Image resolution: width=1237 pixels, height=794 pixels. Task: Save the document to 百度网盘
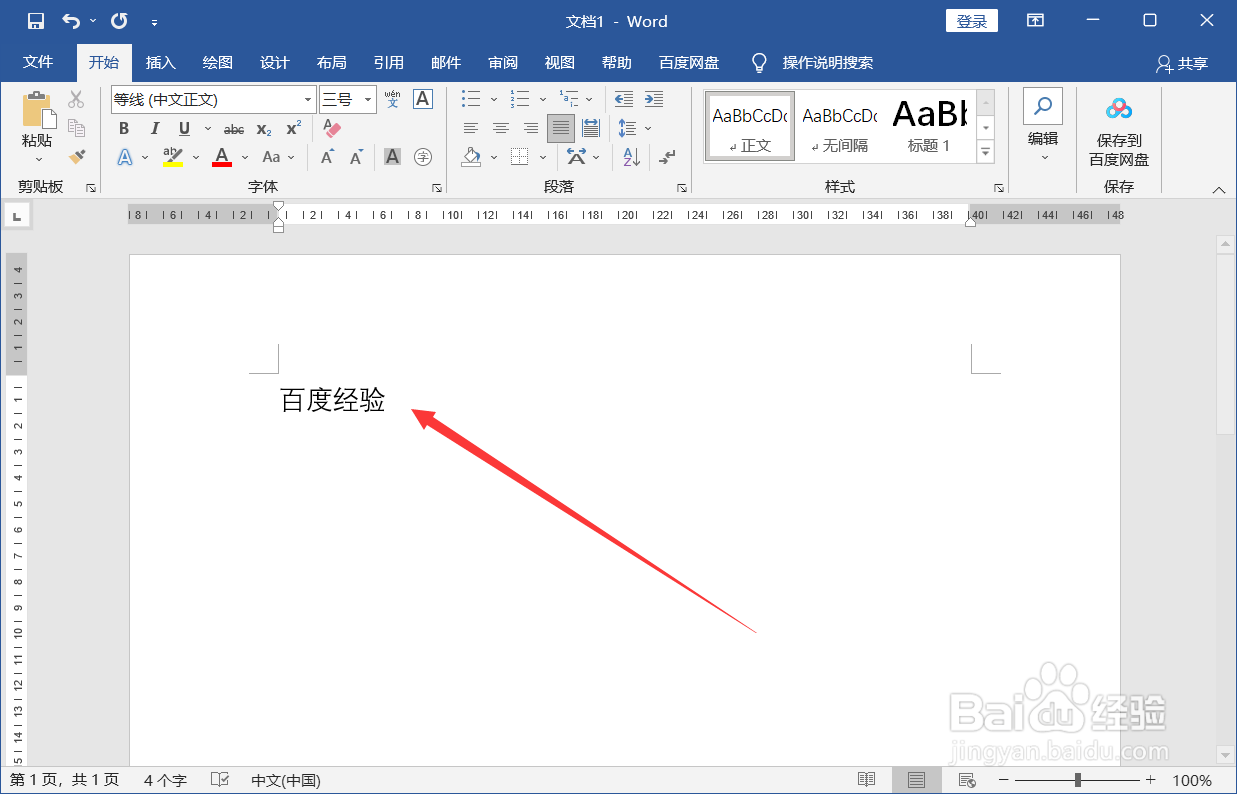1119,130
